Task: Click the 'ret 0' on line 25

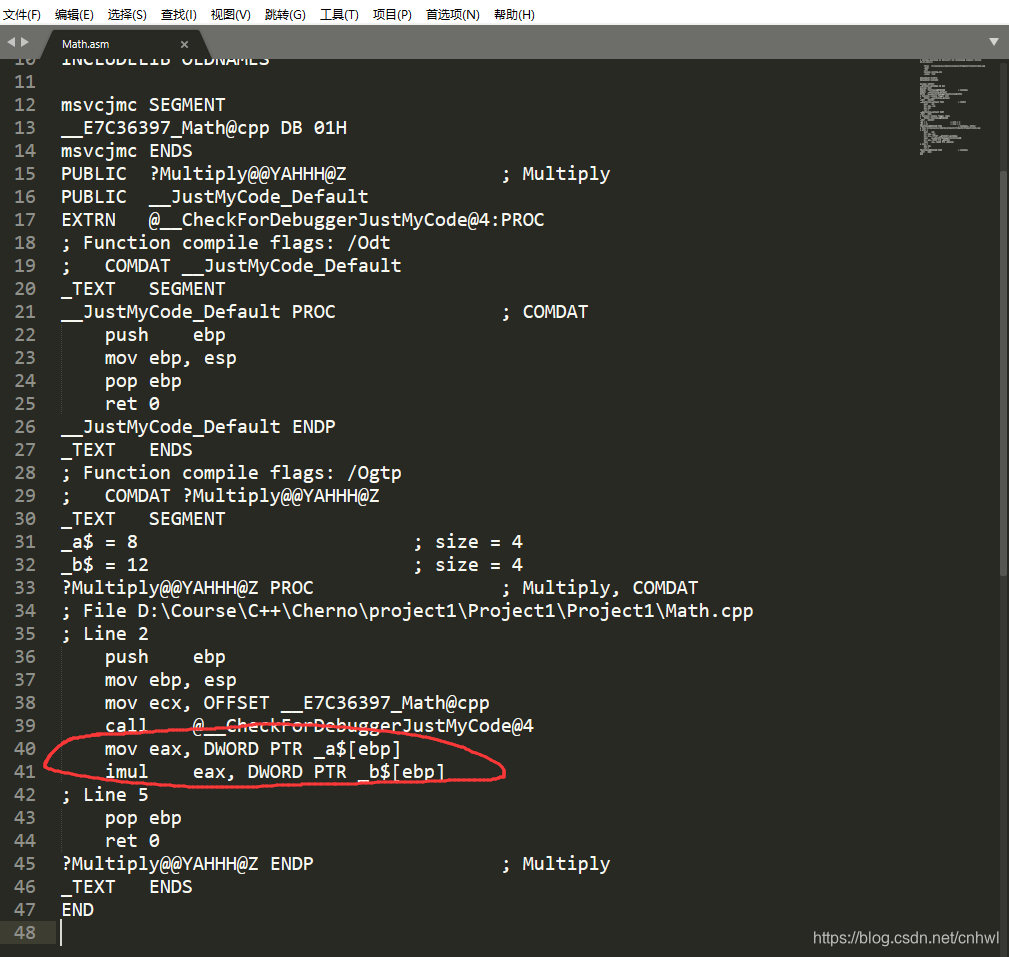Action: click(133, 404)
